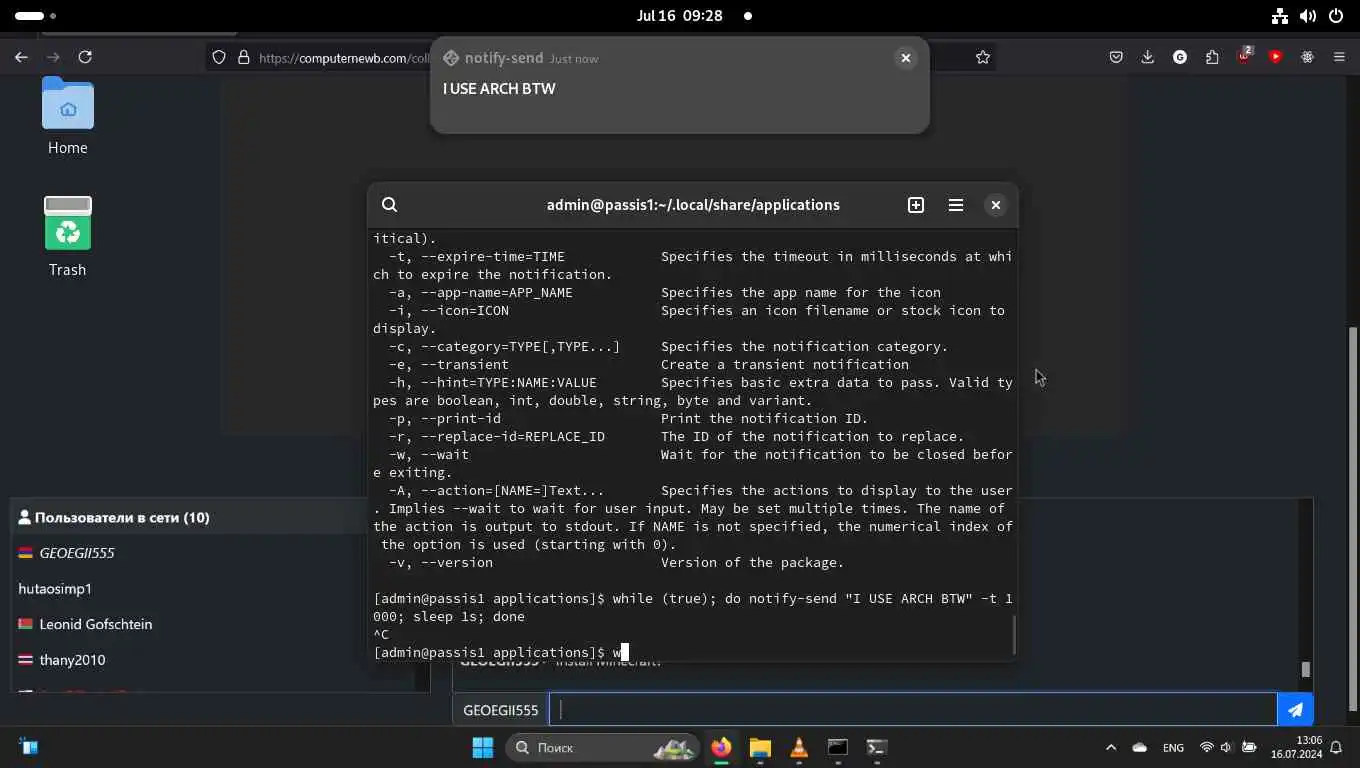Open the terminal hamburger menu

point(956,205)
